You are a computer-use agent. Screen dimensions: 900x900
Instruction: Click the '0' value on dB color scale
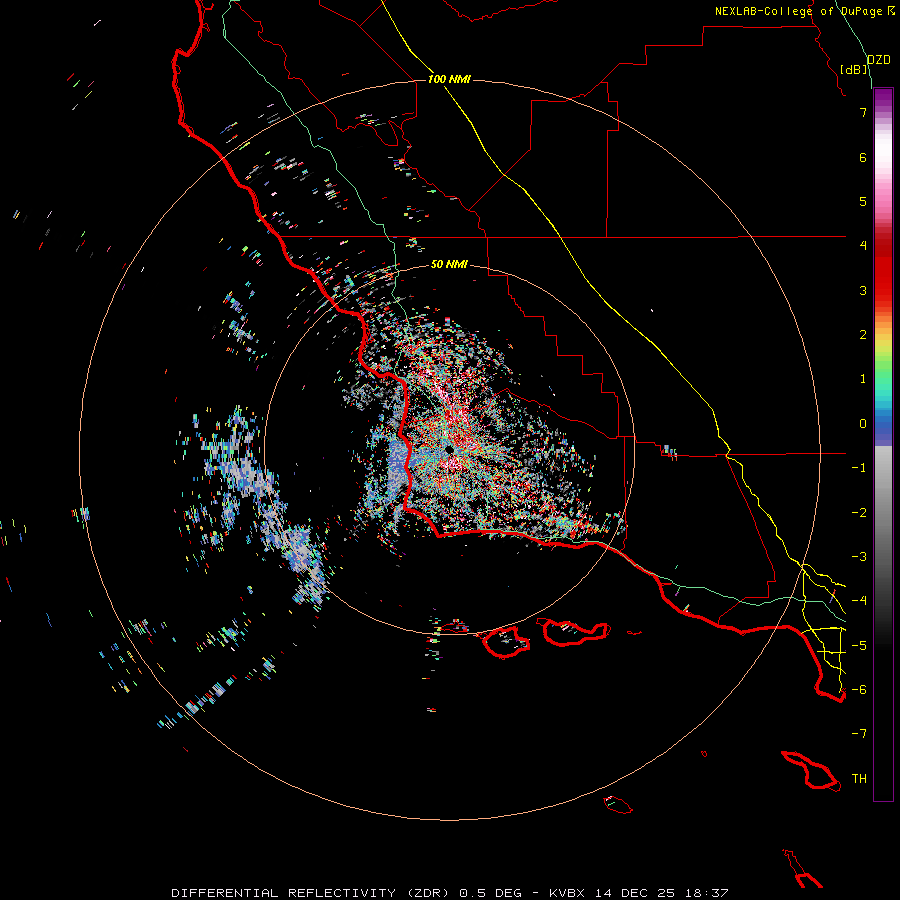click(x=863, y=424)
